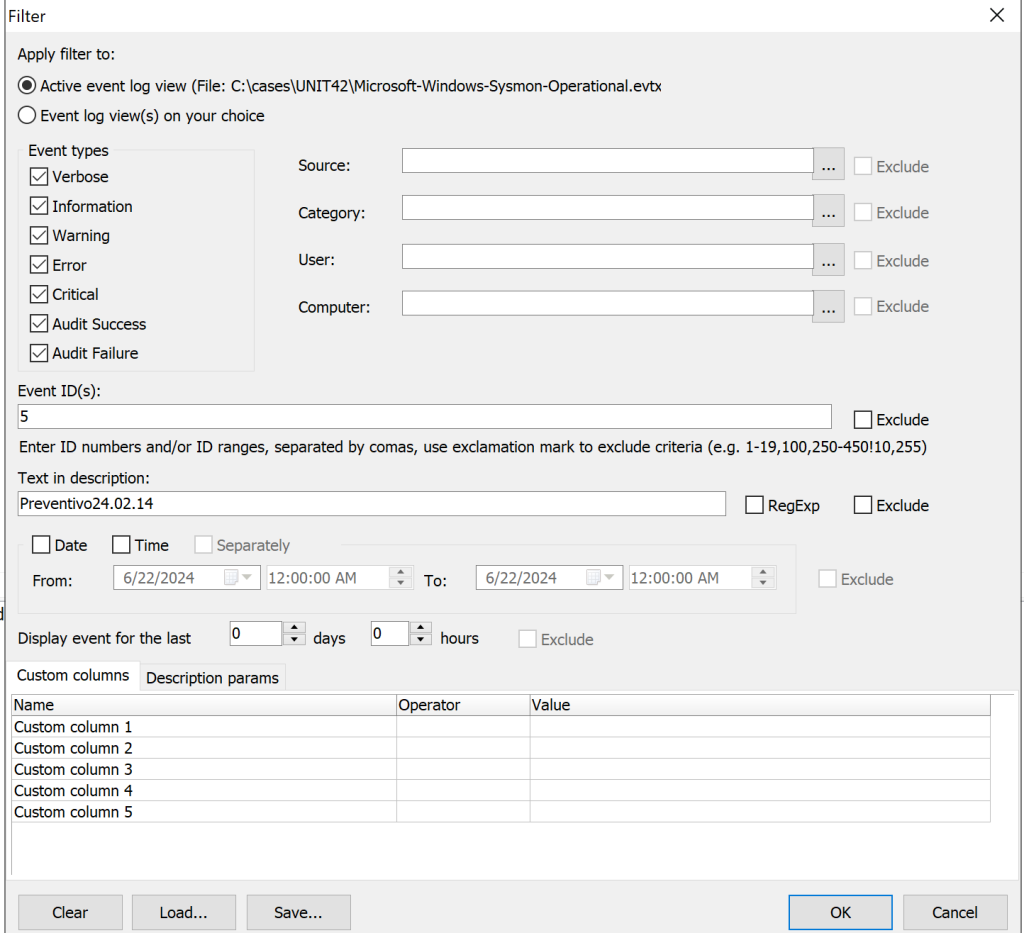Decrease the days spinner value
The width and height of the screenshot is (1024, 933).
point(295,639)
